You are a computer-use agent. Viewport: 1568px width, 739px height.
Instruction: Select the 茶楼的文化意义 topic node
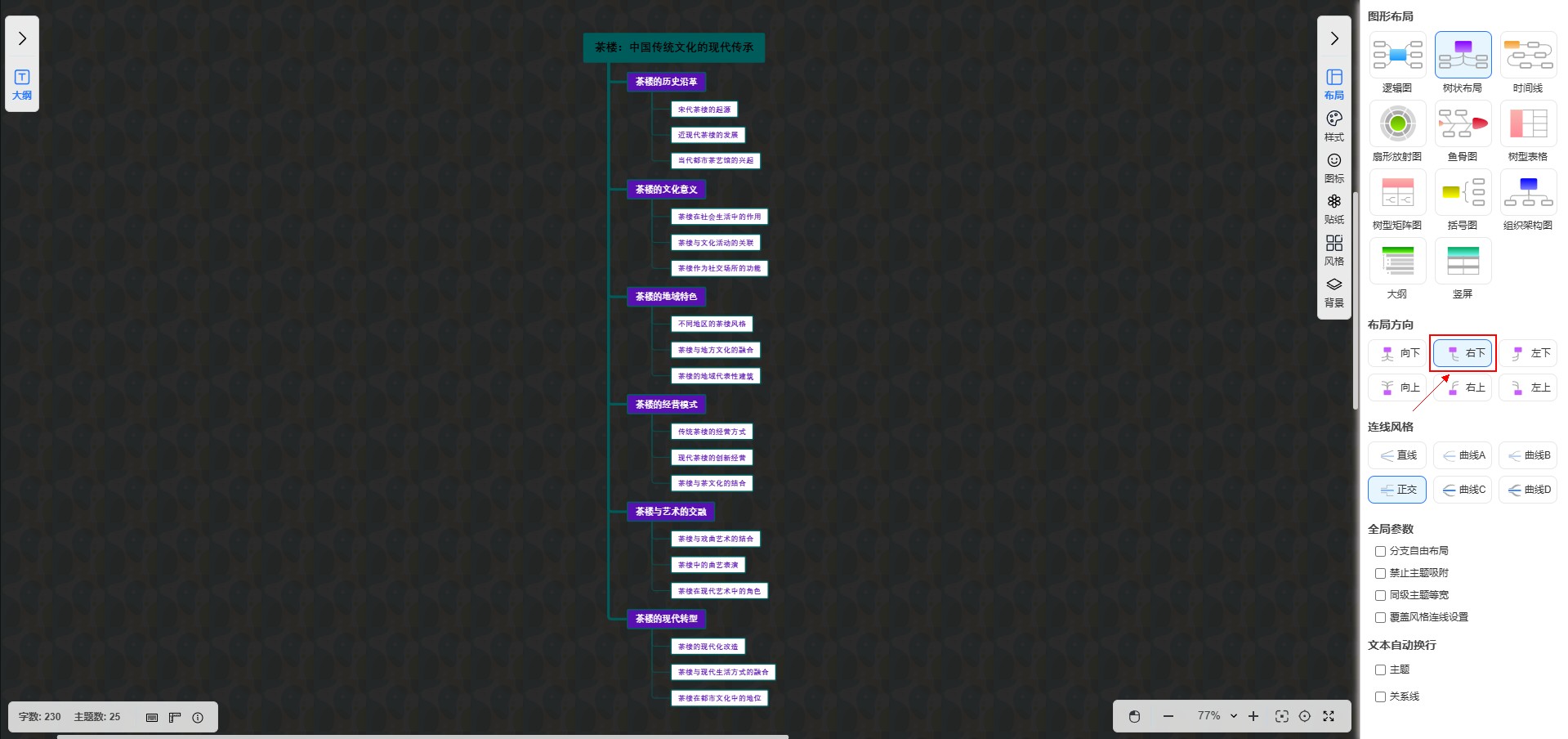point(666,190)
